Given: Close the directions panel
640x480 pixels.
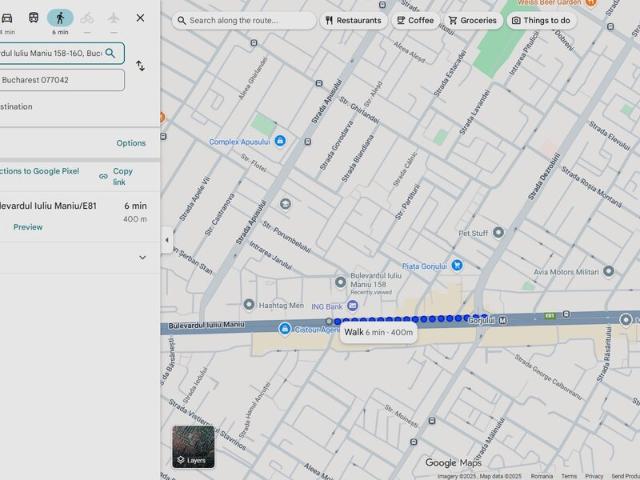Looking at the screenshot, I should click(140, 18).
